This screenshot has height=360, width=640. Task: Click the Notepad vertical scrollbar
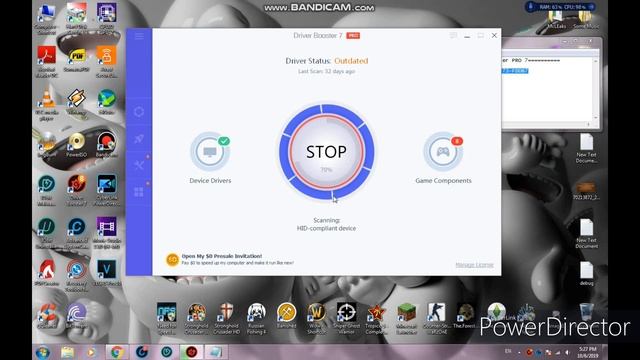point(596,89)
